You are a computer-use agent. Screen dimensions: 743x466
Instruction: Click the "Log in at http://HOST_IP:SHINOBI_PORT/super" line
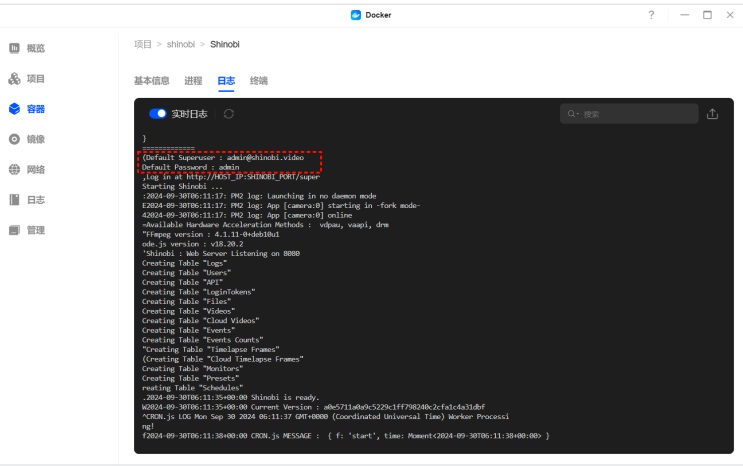tap(231, 177)
